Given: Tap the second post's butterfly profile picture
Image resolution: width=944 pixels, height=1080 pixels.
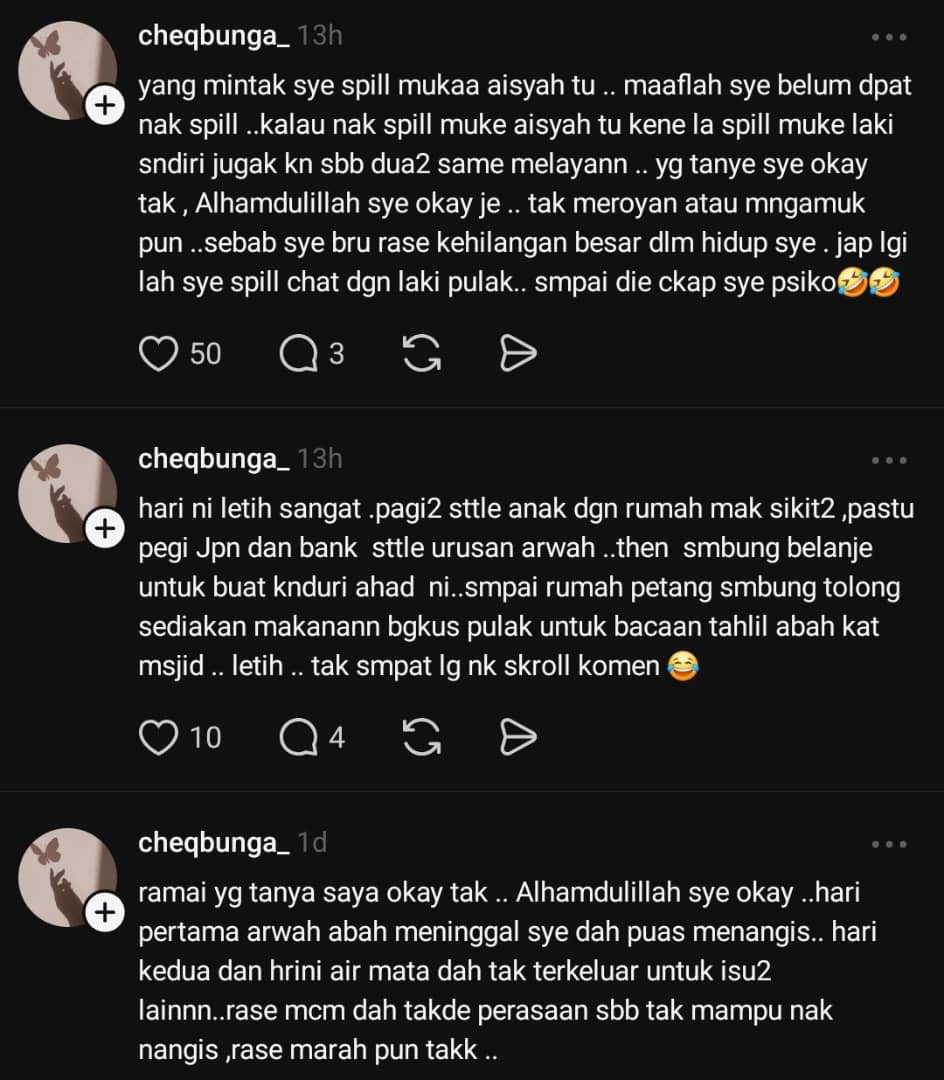Looking at the screenshot, I should coord(67,492).
